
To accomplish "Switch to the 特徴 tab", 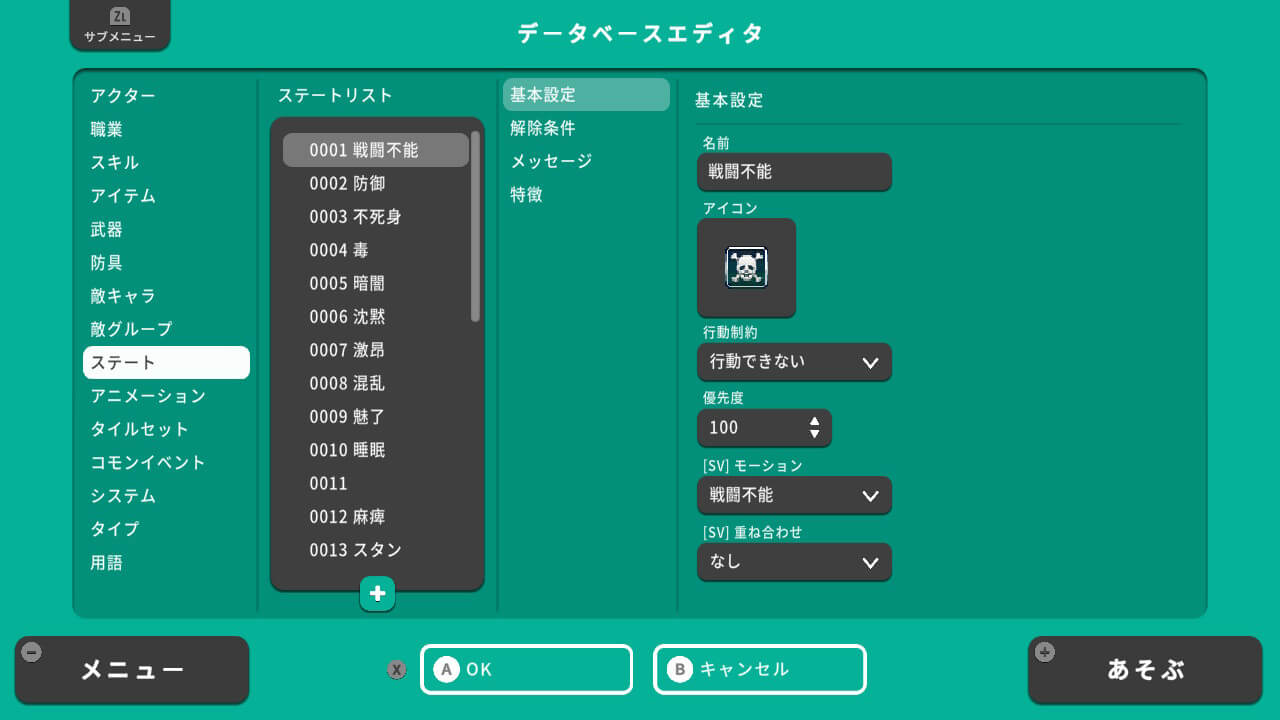I will (x=525, y=195).
